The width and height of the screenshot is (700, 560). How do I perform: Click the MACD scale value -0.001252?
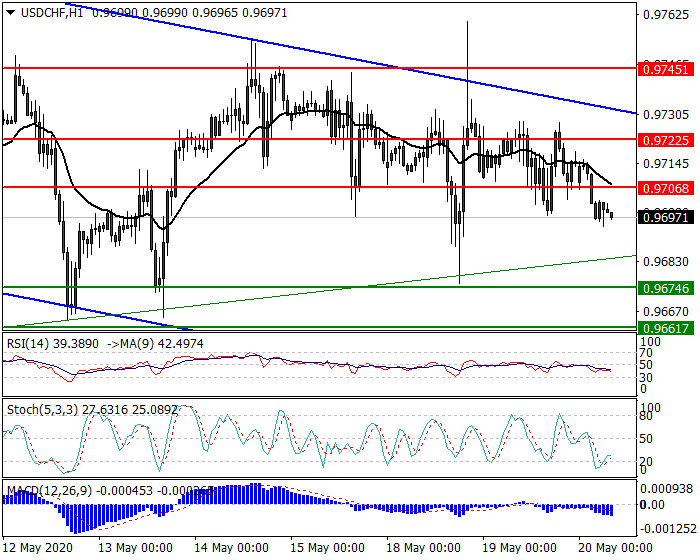point(668,529)
